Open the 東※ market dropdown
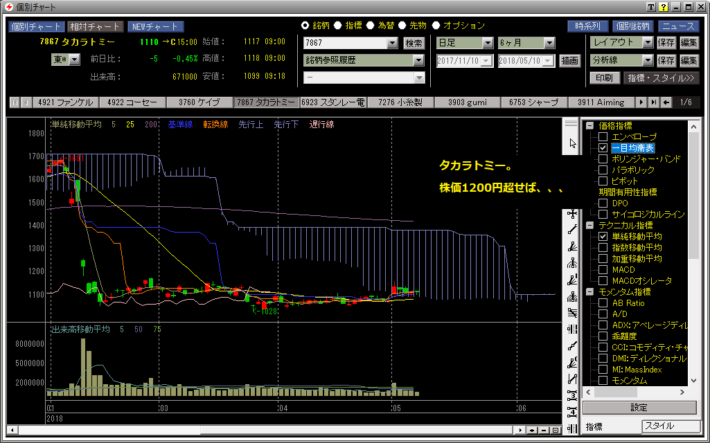 pos(75,59)
